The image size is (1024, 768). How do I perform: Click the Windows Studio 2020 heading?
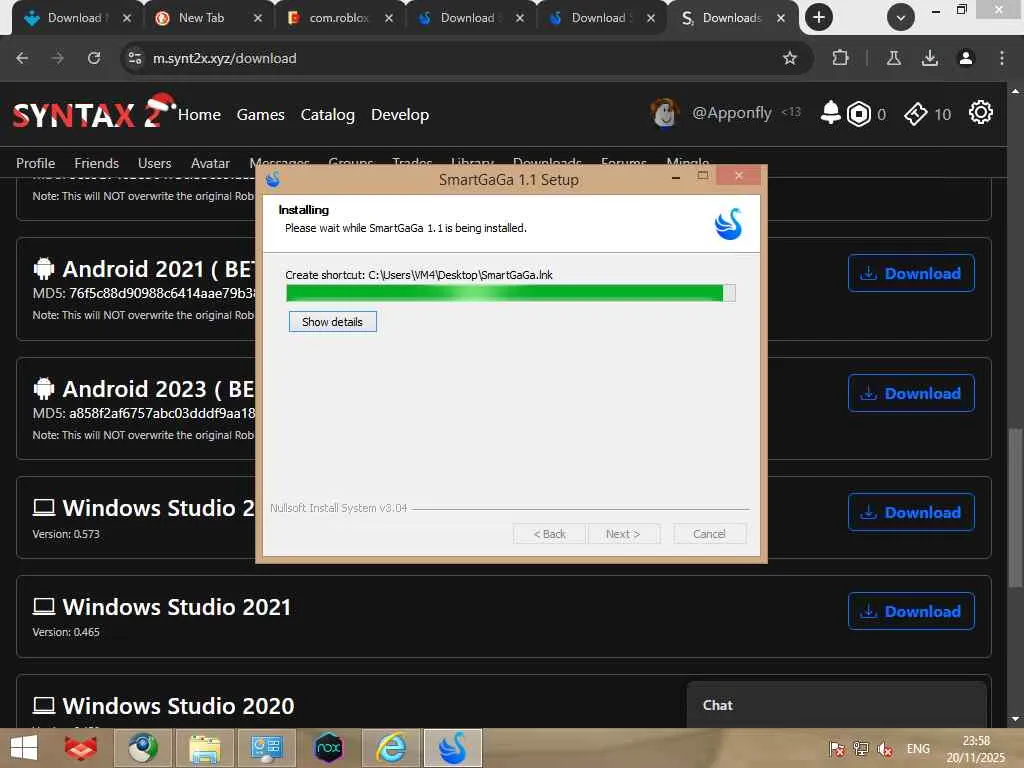[178, 705]
